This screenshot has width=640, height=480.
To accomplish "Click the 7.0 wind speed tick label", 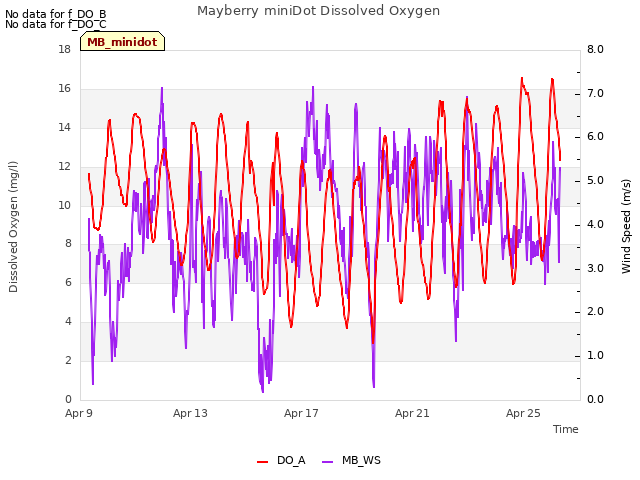I will (x=595, y=93).
